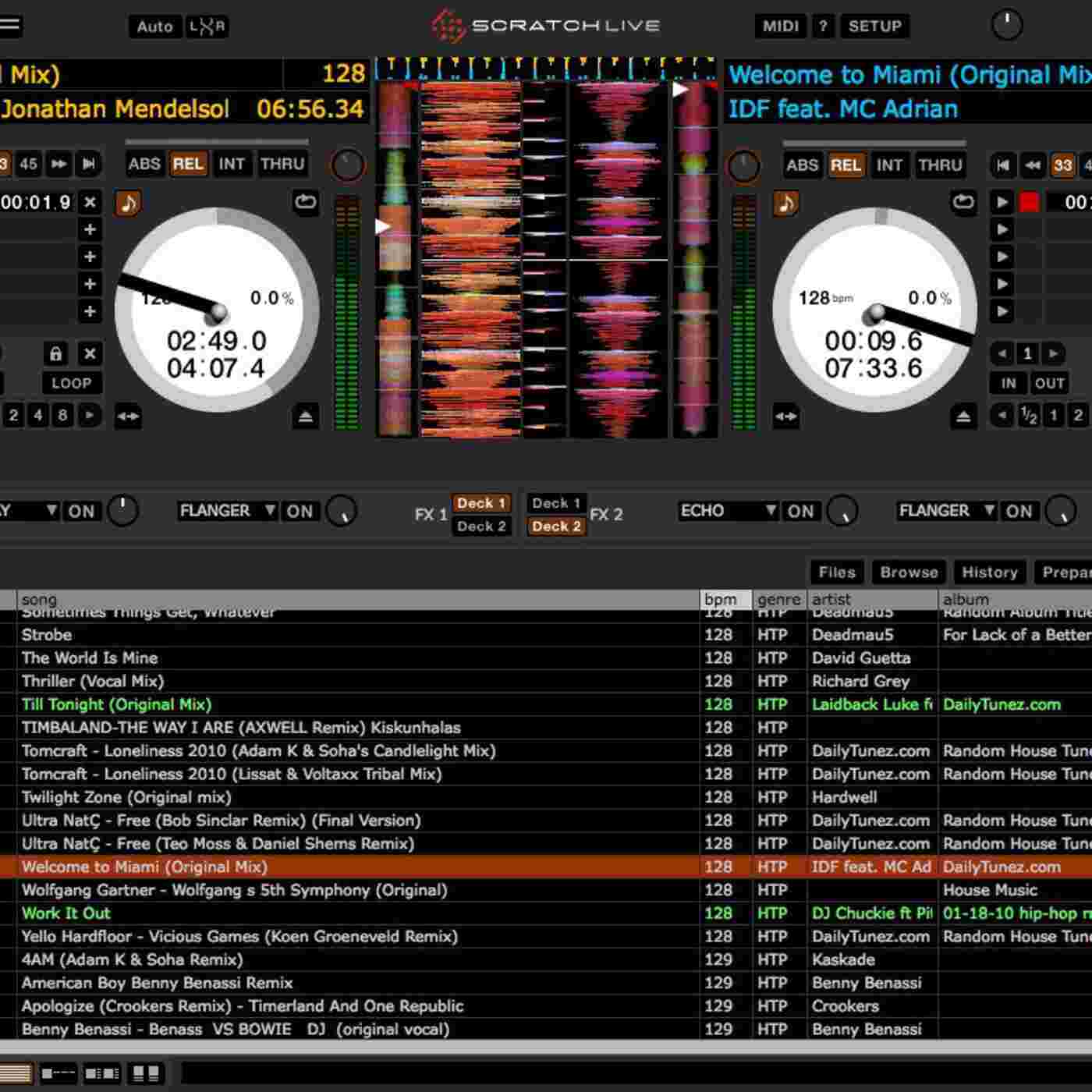Click the loop lock padlock icon

pos(55,354)
